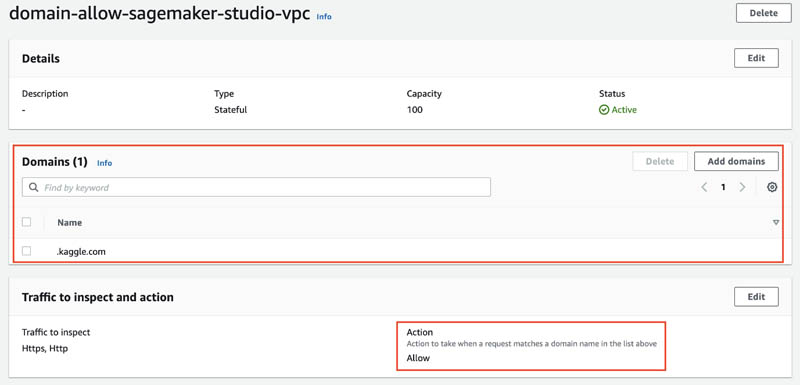Click Traffic to inspect and action heading
Viewport: 800px width, 385px height.
click(97, 297)
